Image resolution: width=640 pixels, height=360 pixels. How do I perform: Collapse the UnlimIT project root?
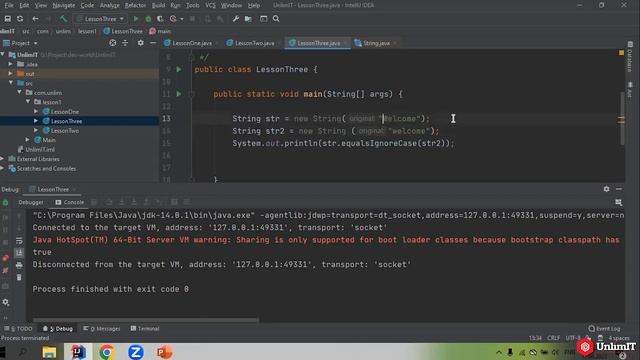3,55
